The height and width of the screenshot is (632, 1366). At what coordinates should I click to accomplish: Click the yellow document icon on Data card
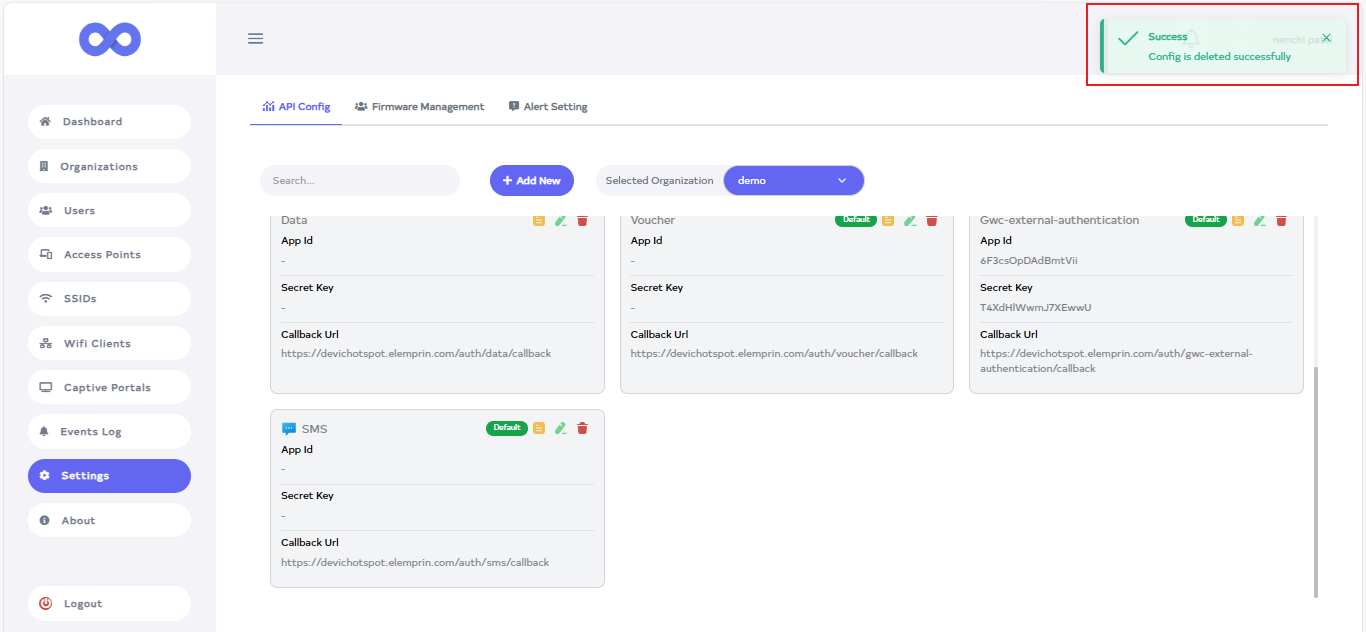point(539,220)
